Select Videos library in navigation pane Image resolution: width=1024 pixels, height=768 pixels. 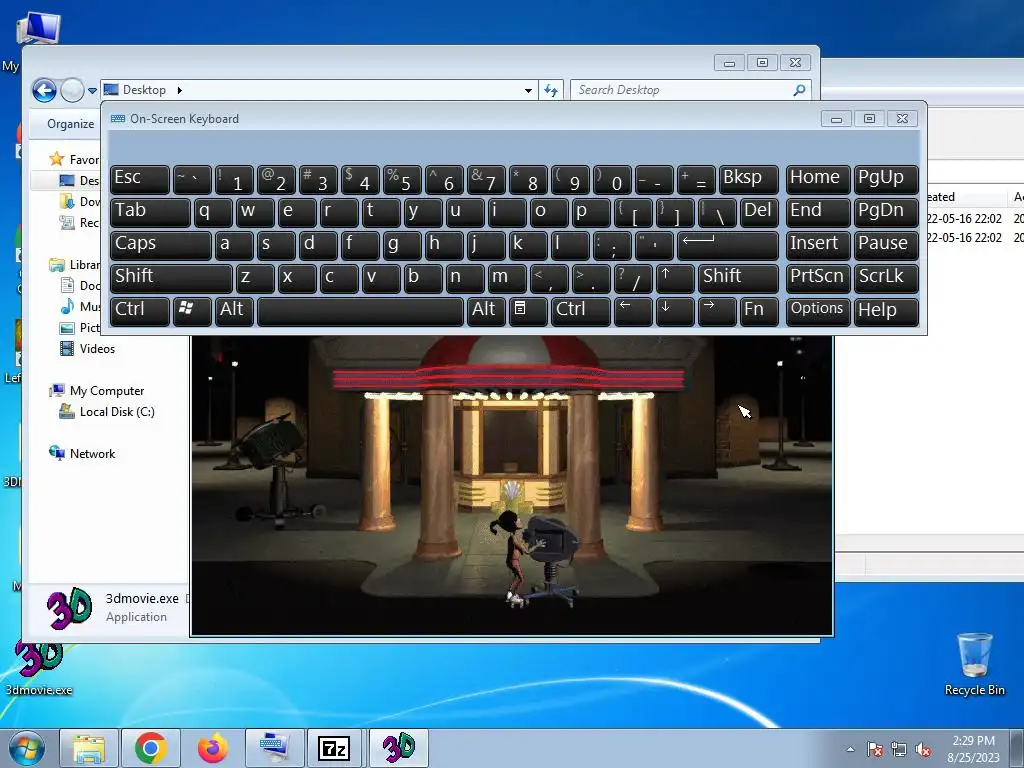[x=88, y=349]
